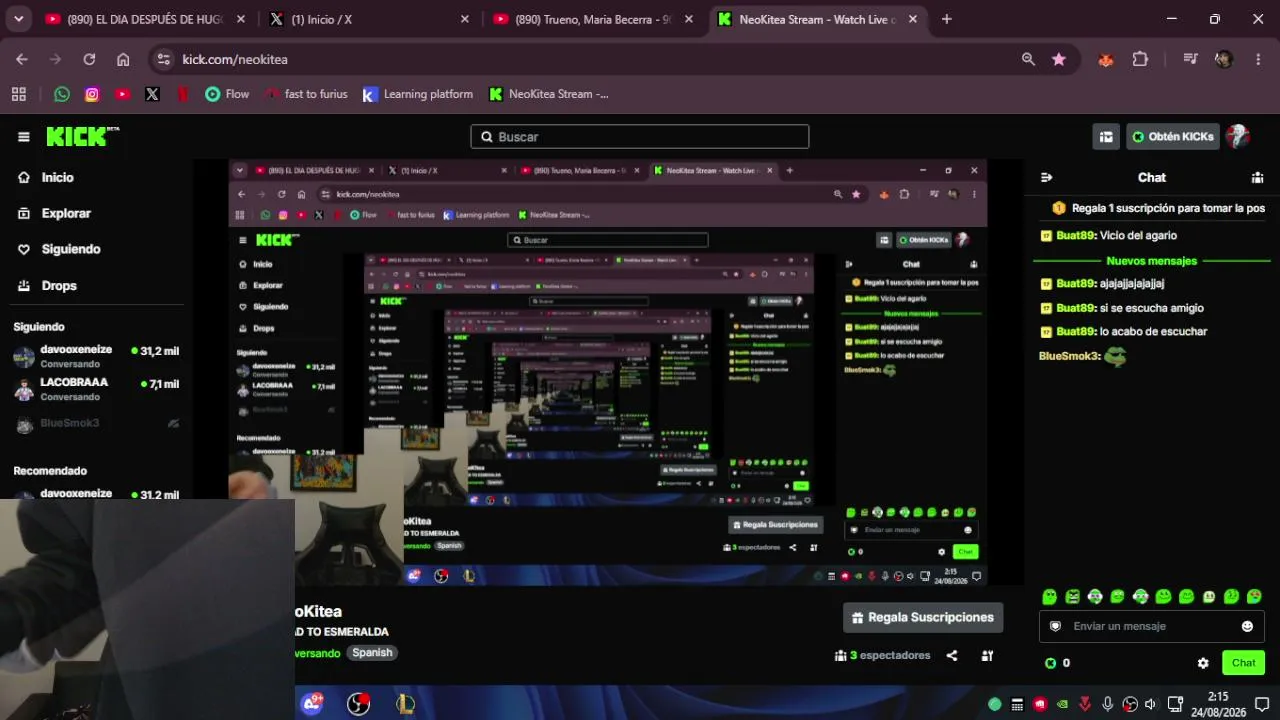Open the emoji picker in message box
Screen dimensions: 1280x720
click(1247, 626)
